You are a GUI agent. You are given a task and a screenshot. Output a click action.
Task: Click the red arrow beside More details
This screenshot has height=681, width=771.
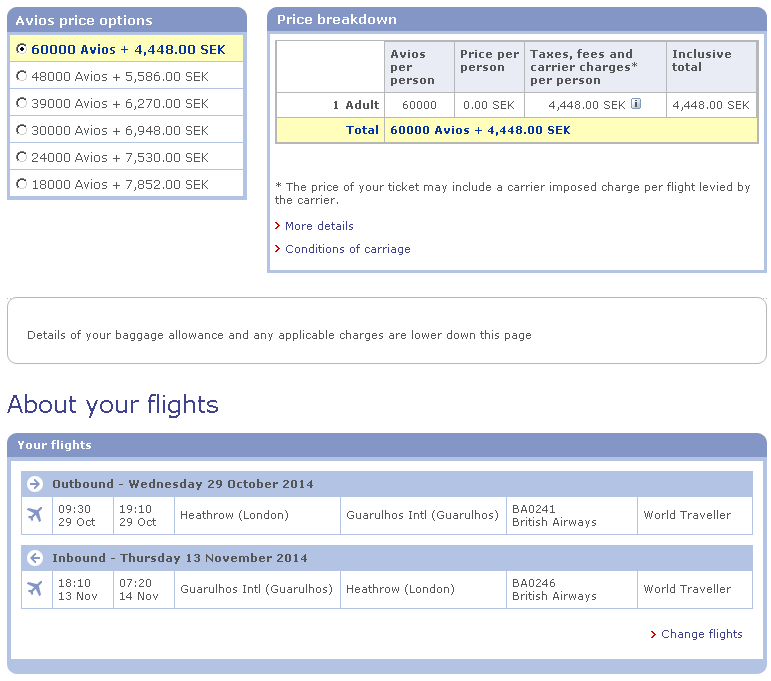pos(278,226)
